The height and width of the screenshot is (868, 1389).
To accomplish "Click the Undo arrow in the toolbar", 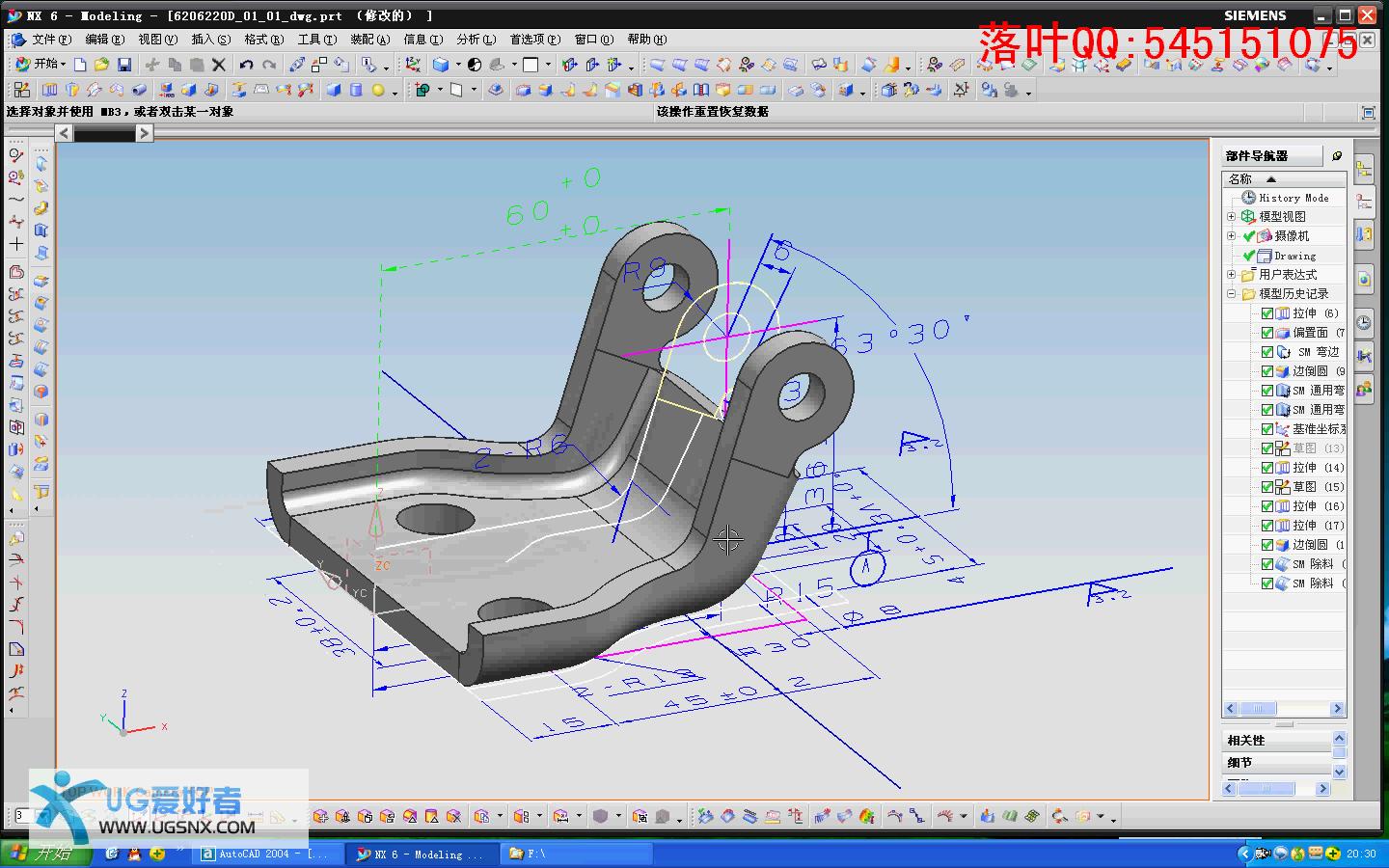I will pos(246,65).
